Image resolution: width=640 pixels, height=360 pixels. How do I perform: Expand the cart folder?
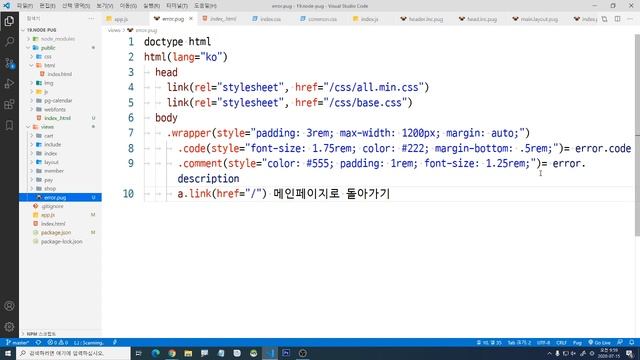(x=32, y=136)
